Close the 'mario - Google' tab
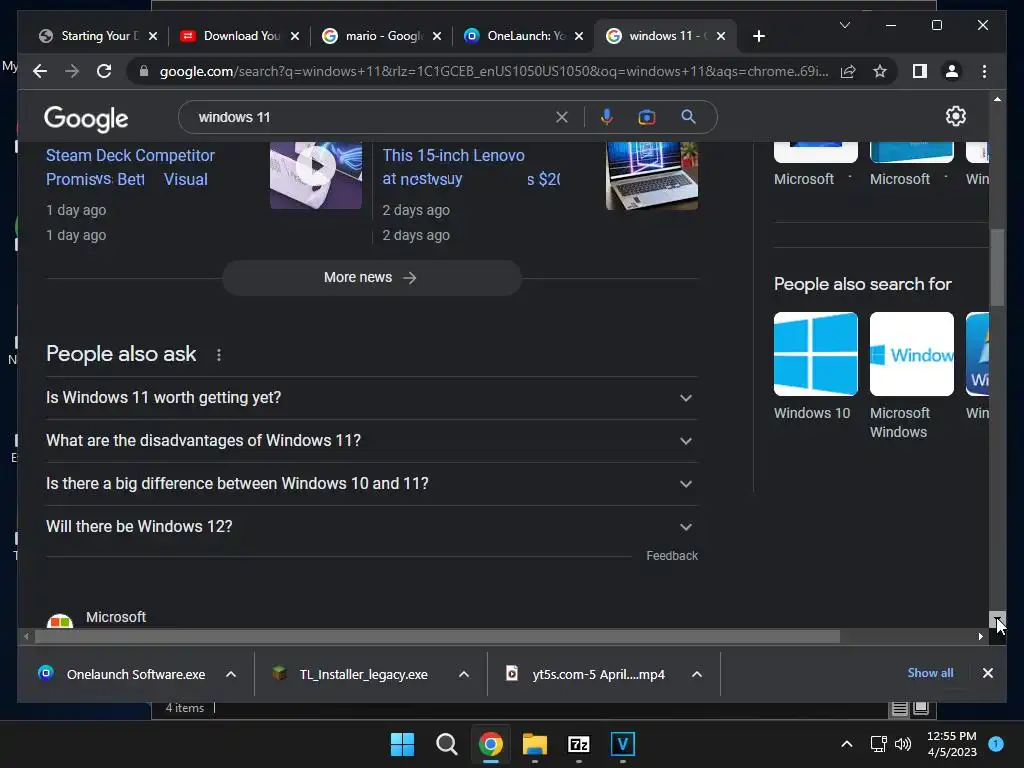This screenshot has height=768, width=1024. point(437,36)
